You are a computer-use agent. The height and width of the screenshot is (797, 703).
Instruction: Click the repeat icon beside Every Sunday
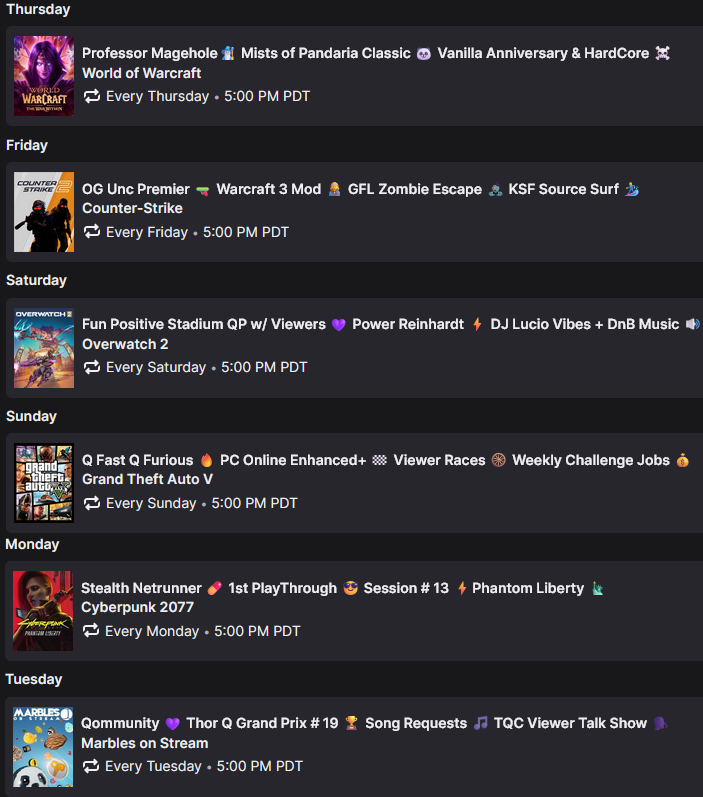(91, 503)
